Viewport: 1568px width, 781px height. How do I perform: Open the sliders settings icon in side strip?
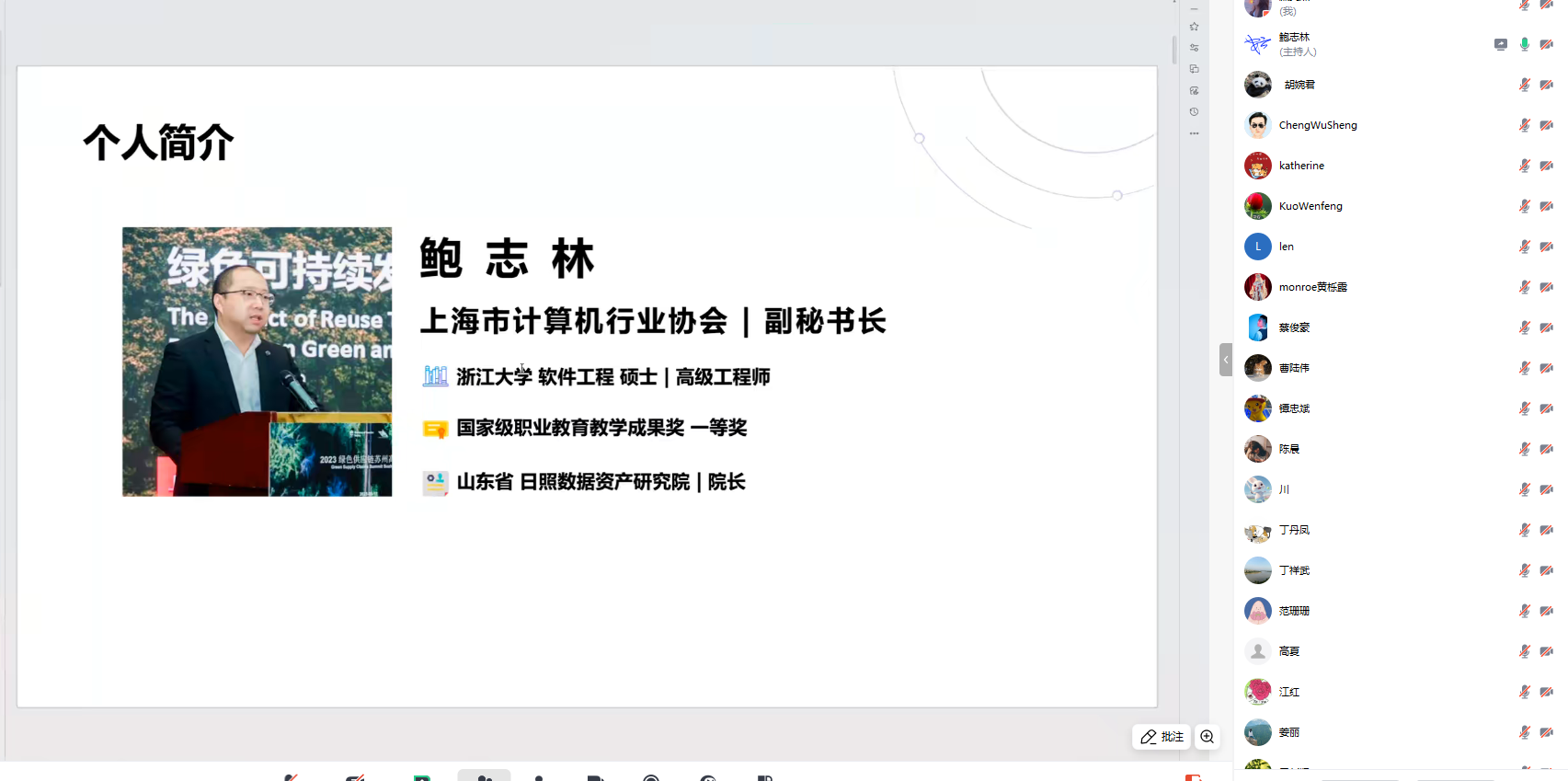coord(1194,48)
